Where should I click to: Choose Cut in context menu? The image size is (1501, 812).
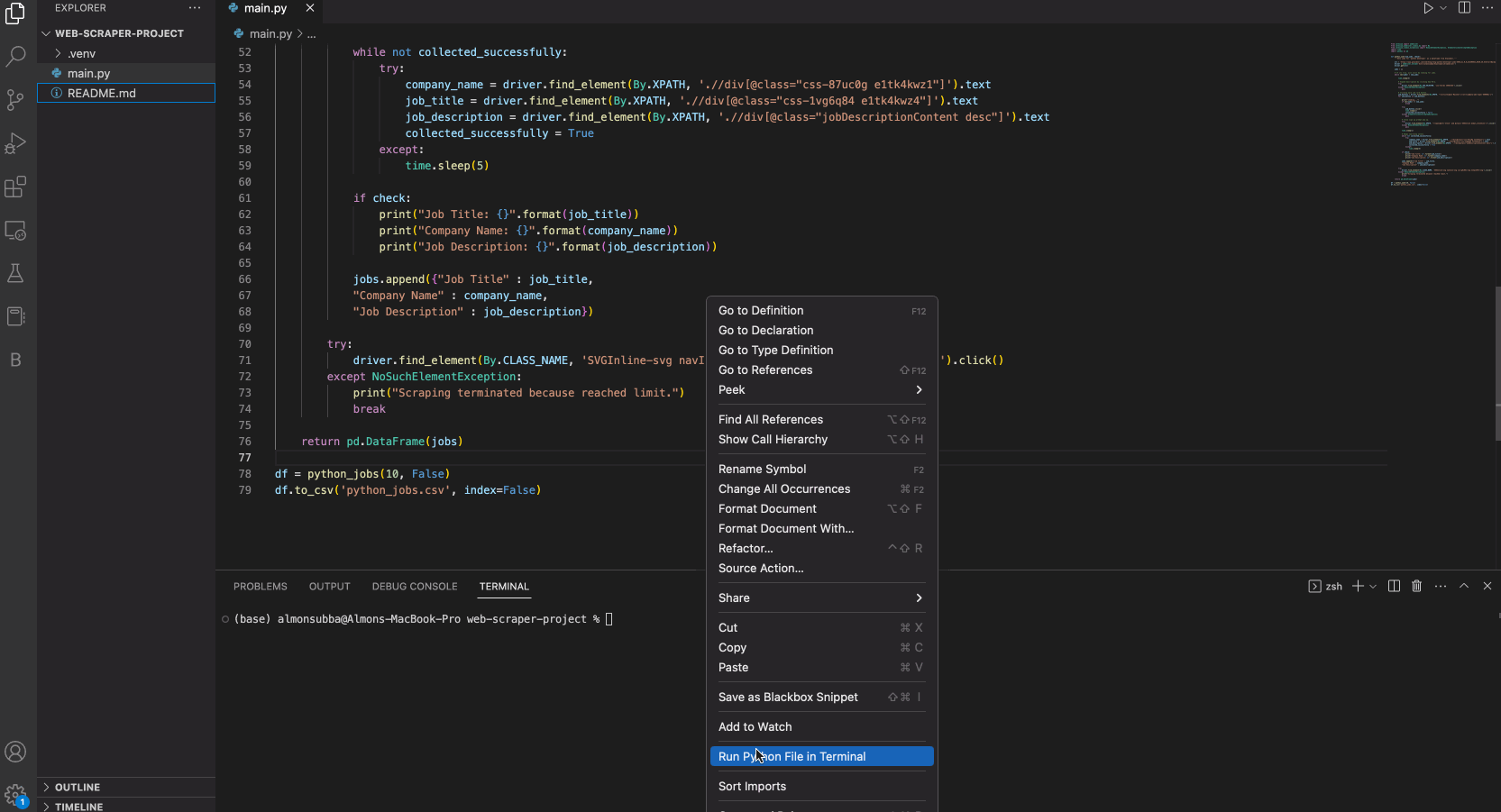point(821,628)
